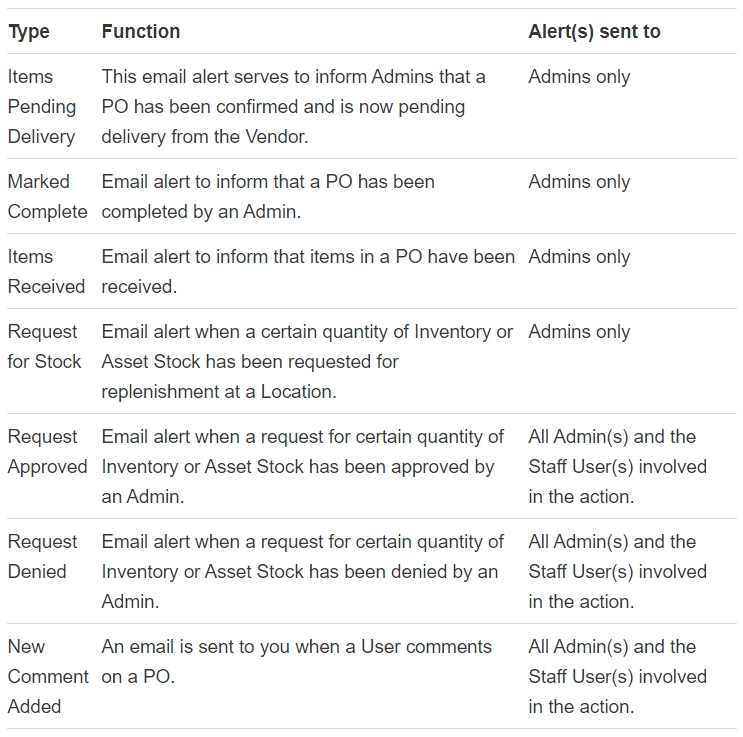Click the stock request approved by Admin description
743x737 pixels.
point(302,466)
